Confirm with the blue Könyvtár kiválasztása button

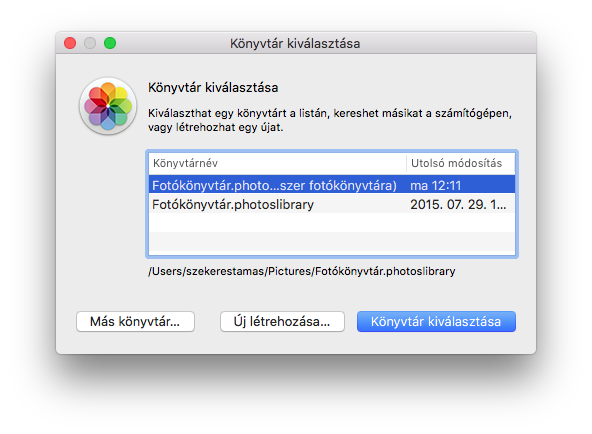click(x=436, y=322)
